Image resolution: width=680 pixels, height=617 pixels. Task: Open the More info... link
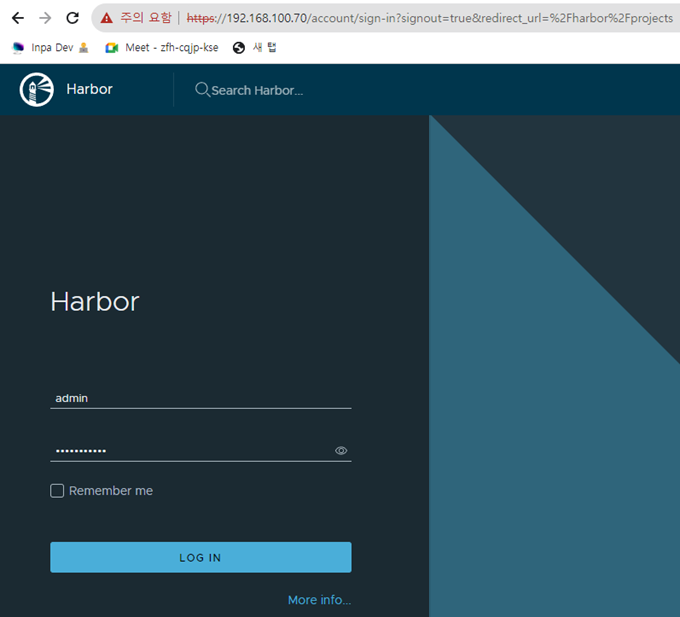pyautogui.click(x=320, y=600)
